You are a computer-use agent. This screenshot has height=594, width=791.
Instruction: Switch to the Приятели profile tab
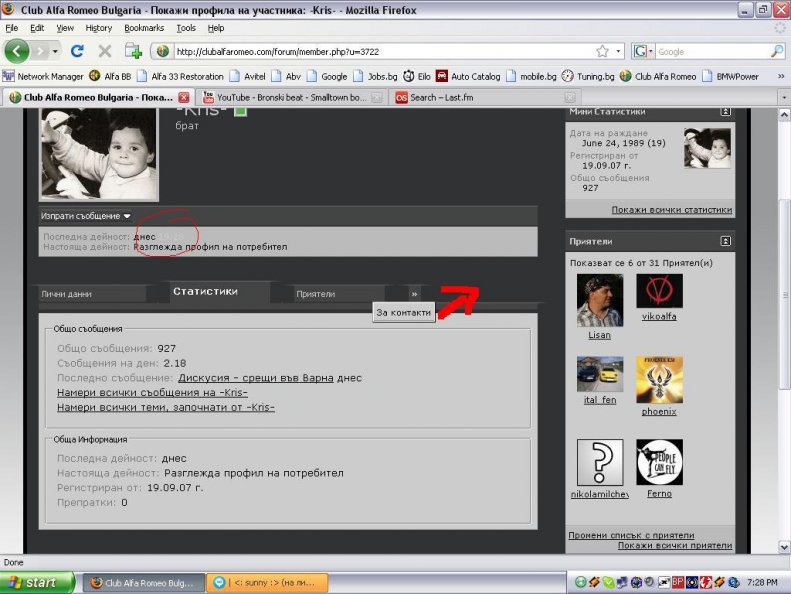318,294
